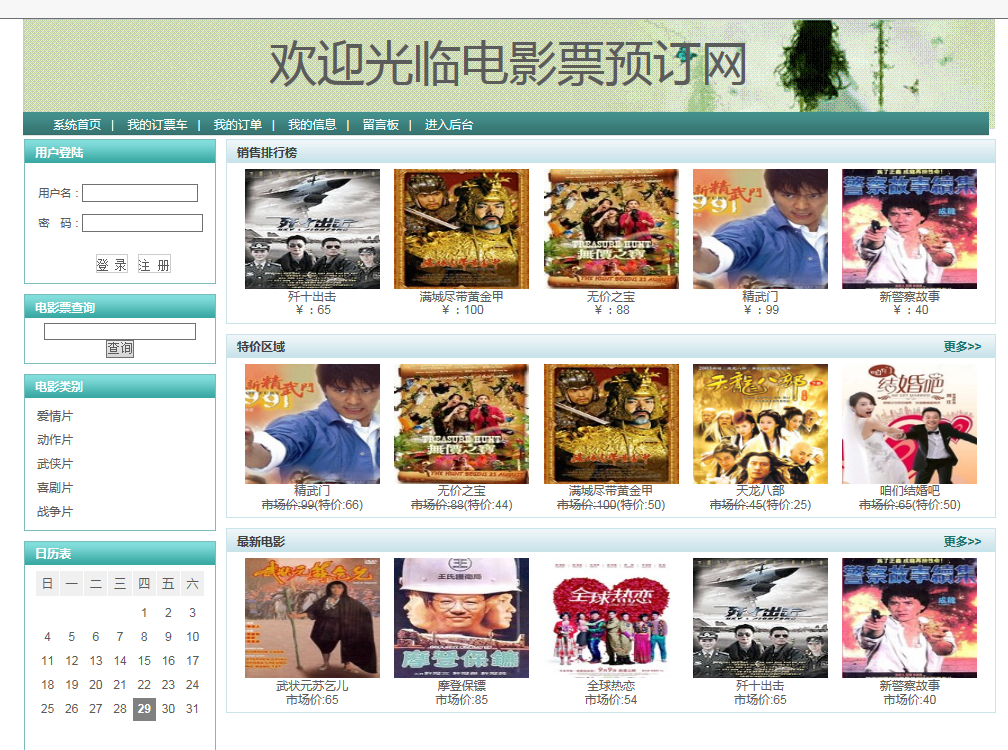
Task: Select the 战争片 category
Action: (x=55, y=512)
